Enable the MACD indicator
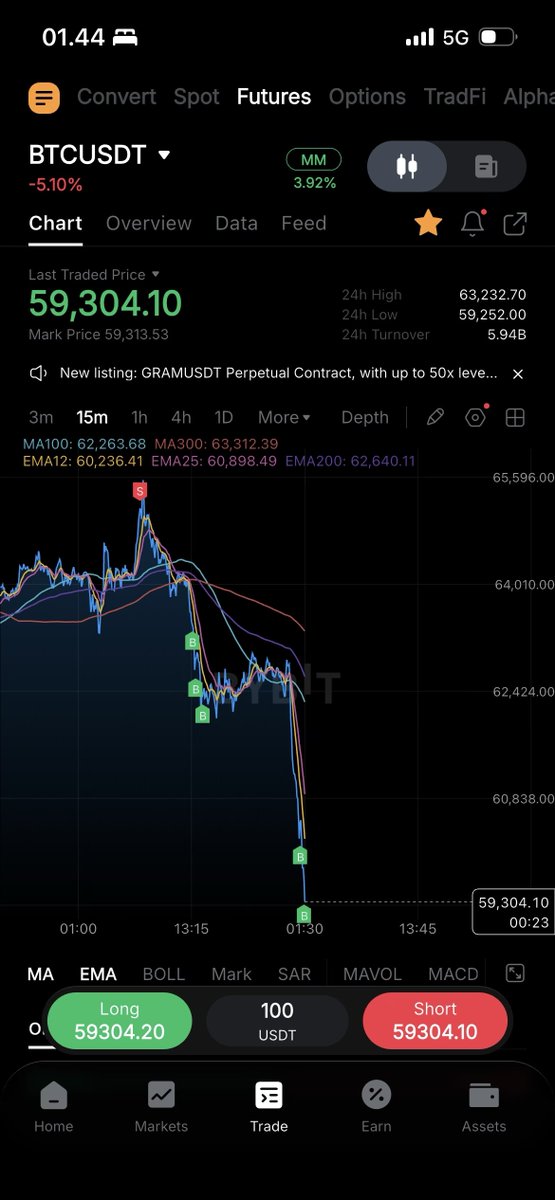 coord(453,974)
